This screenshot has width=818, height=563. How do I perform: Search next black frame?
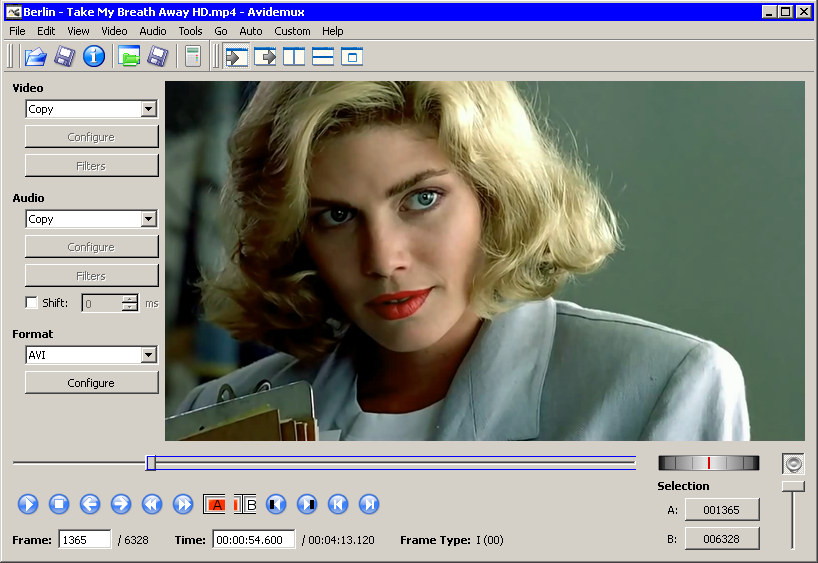(x=307, y=504)
